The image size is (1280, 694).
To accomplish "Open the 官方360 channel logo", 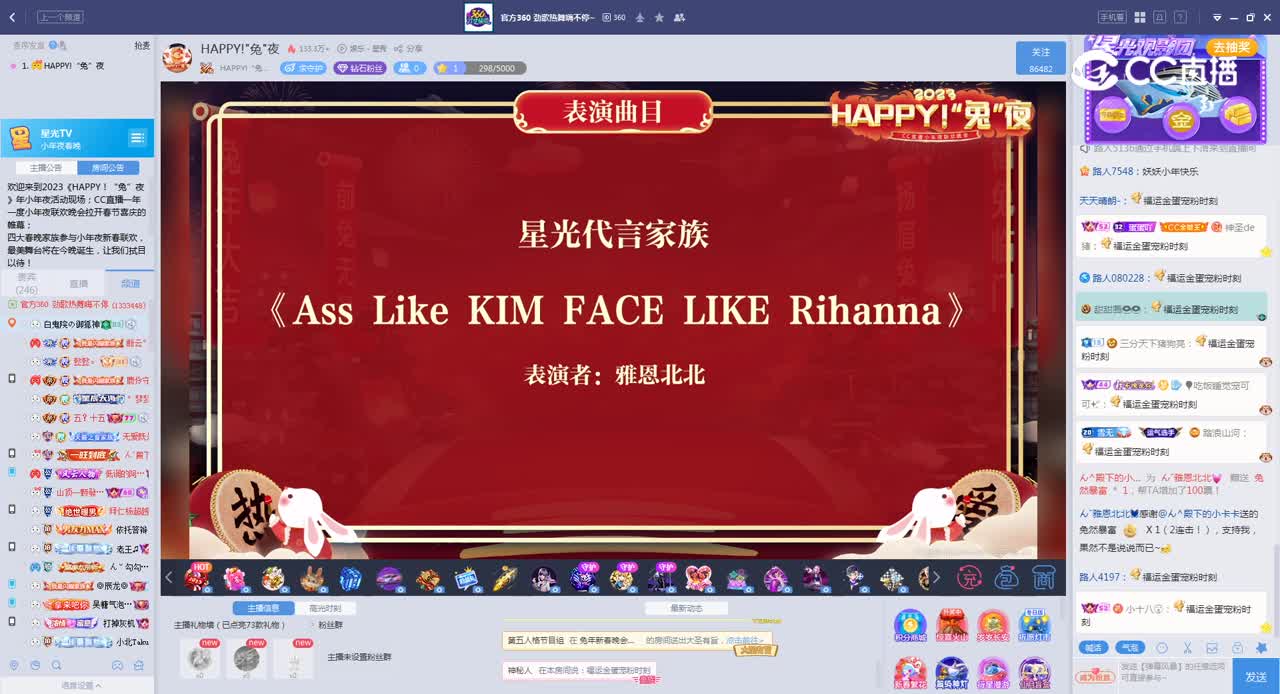I will pyautogui.click(x=478, y=17).
